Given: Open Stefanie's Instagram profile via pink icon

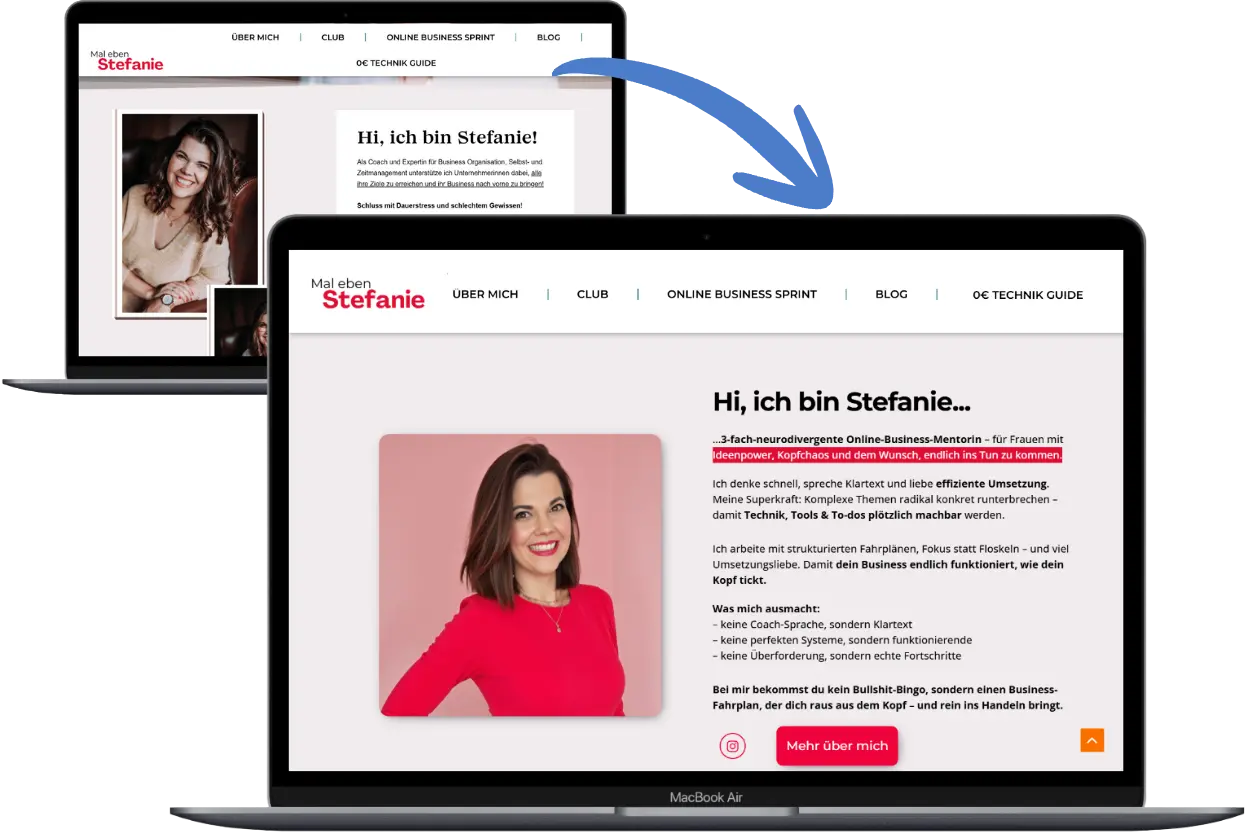Looking at the screenshot, I should click(x=732, y=745).
